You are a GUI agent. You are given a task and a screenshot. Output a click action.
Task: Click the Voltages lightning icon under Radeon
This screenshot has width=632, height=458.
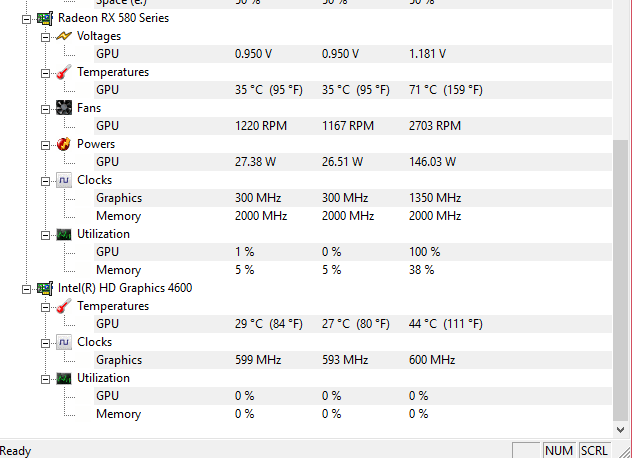(x=63, y=36)
